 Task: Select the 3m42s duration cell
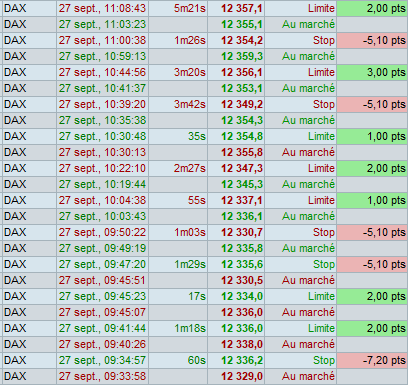[178, 104]
